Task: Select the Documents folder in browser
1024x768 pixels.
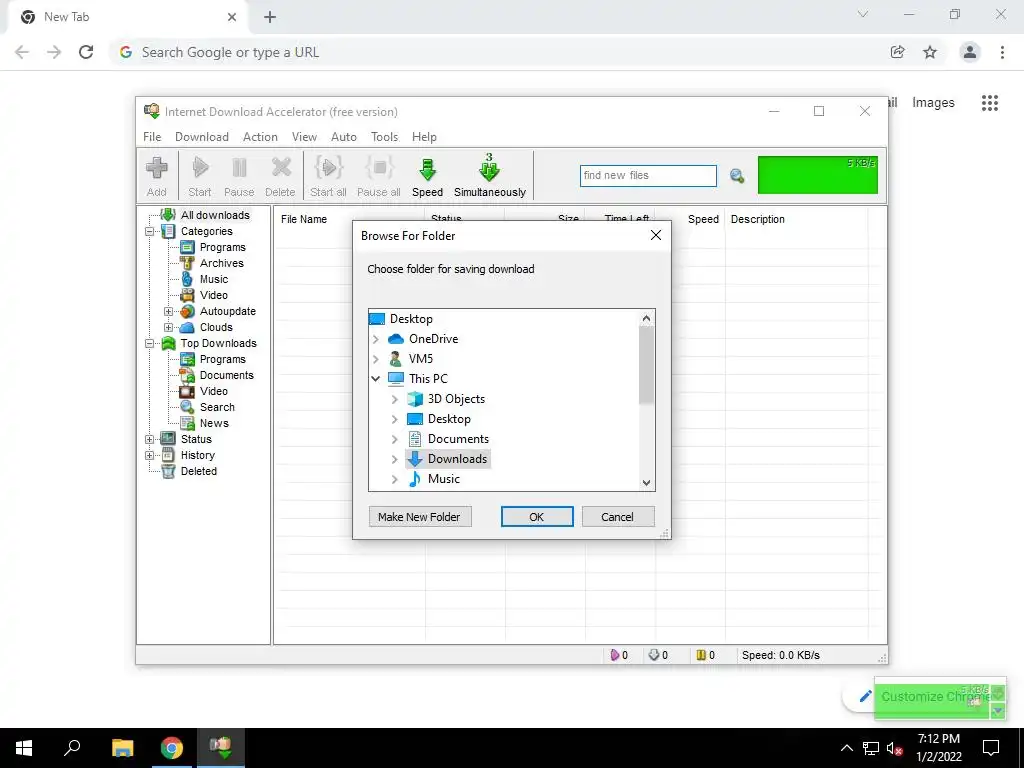Action: (458, 439)
